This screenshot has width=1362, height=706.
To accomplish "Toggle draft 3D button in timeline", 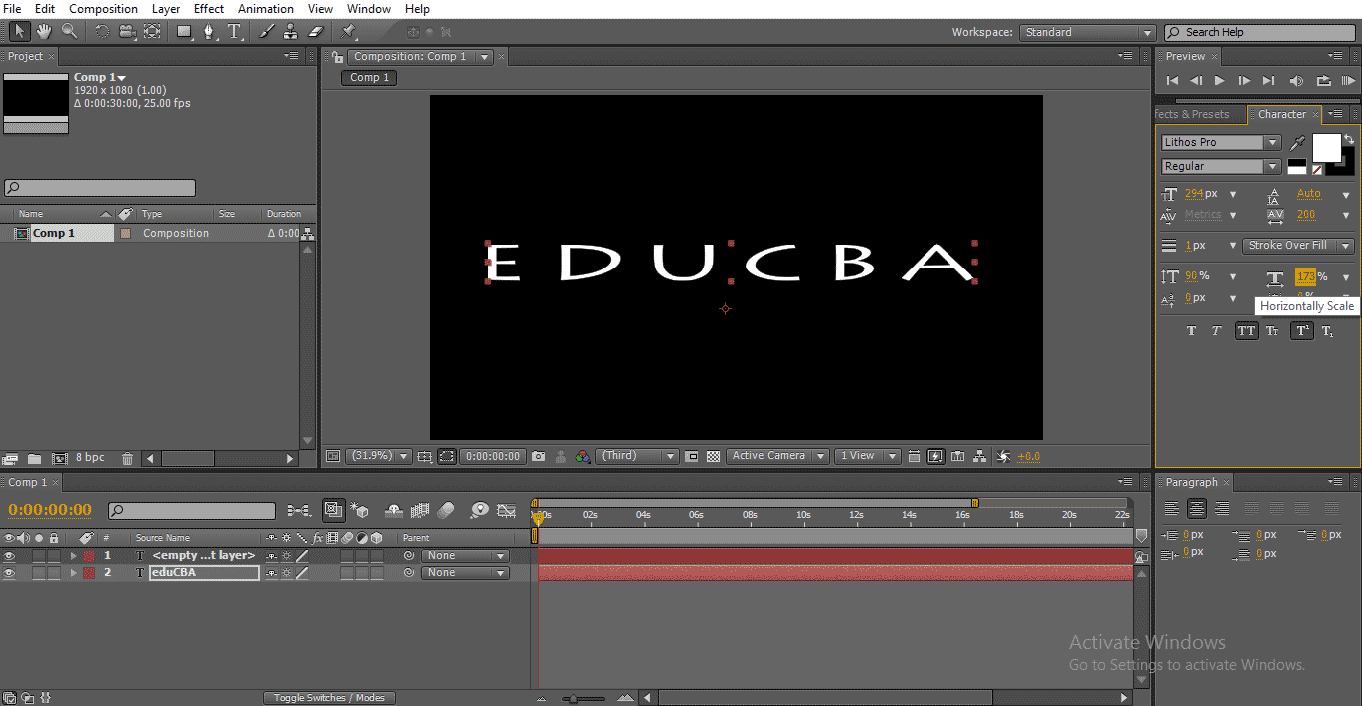I will [x=360, y=510].
